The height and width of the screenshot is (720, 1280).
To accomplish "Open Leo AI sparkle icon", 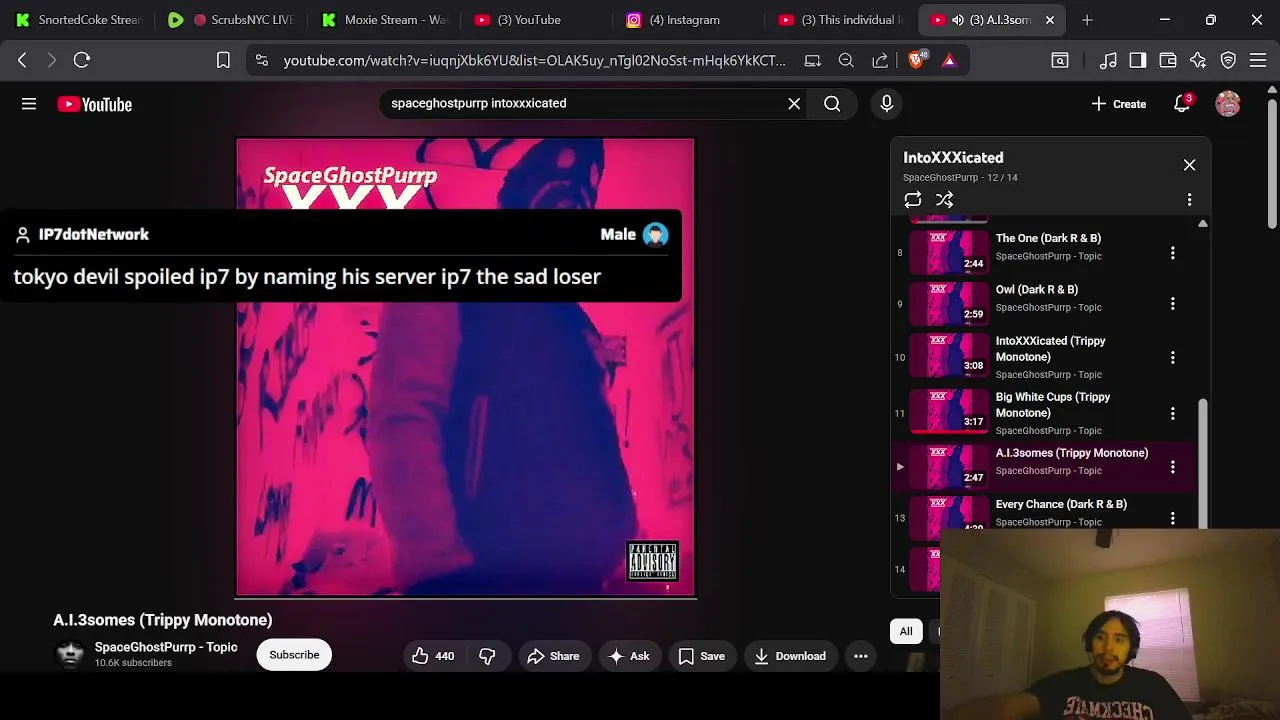I will [1198, 61].
